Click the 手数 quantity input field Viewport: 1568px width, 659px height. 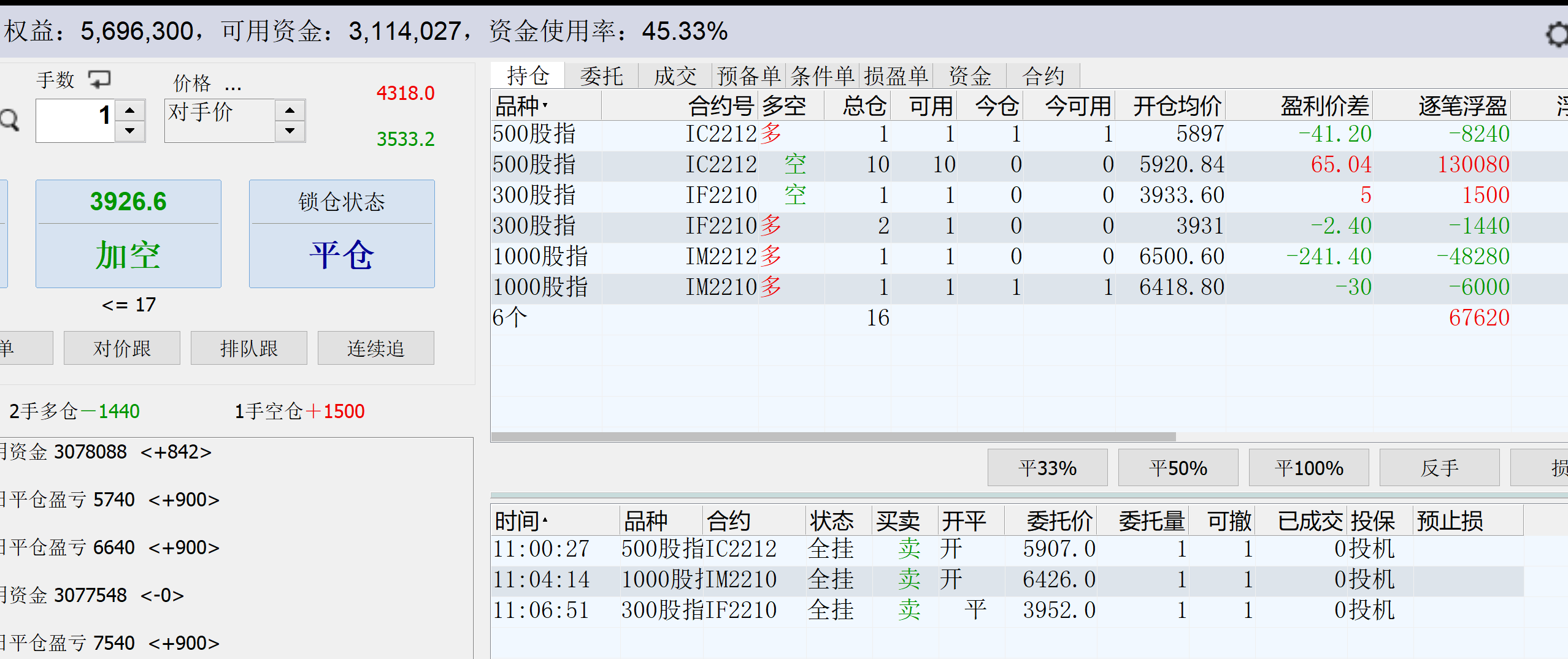[75, 121]
